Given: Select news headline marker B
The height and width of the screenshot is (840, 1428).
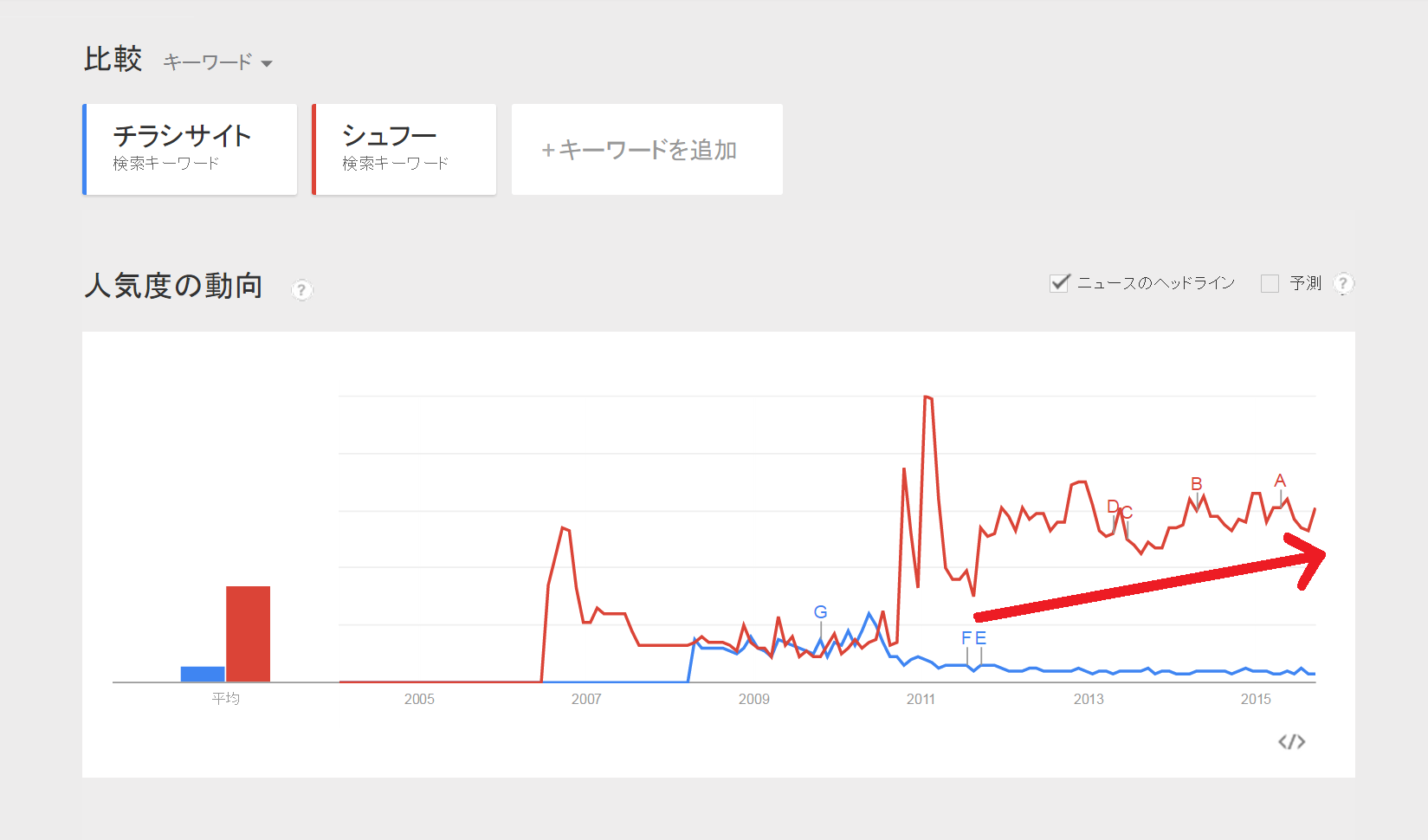Looking at the screenshot, I should click(x=1196, y=484).
